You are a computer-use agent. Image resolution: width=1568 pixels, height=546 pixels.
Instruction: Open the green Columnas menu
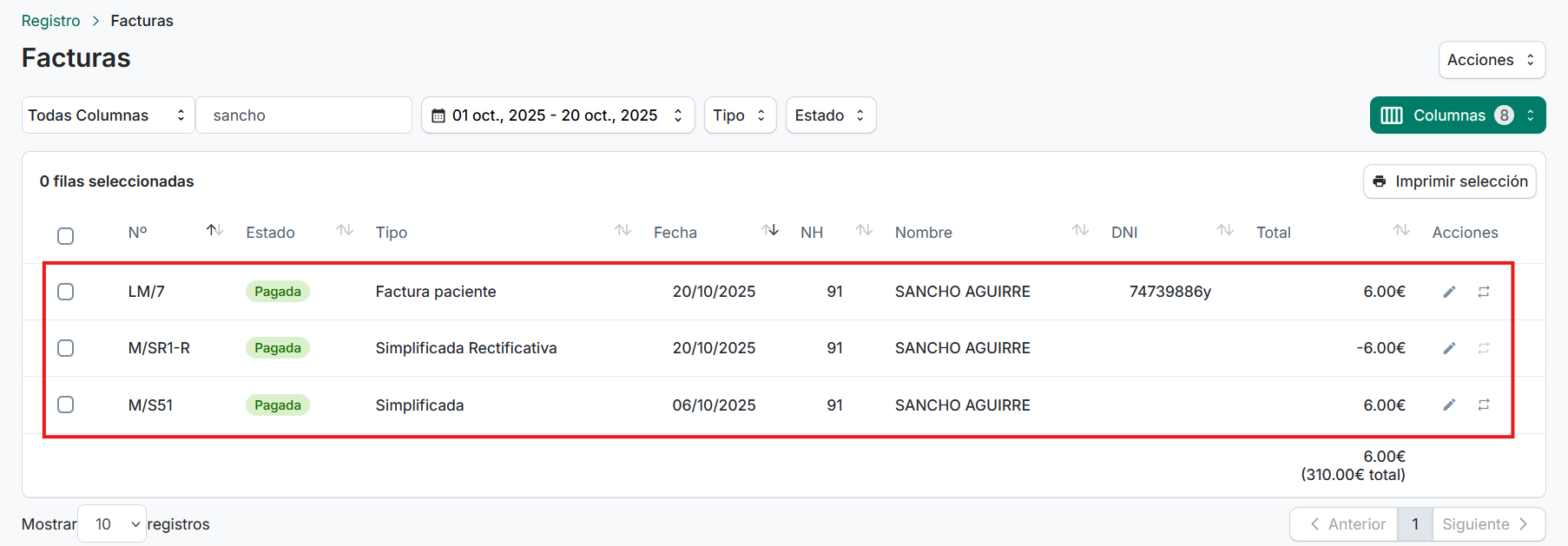click(1457, 115)
